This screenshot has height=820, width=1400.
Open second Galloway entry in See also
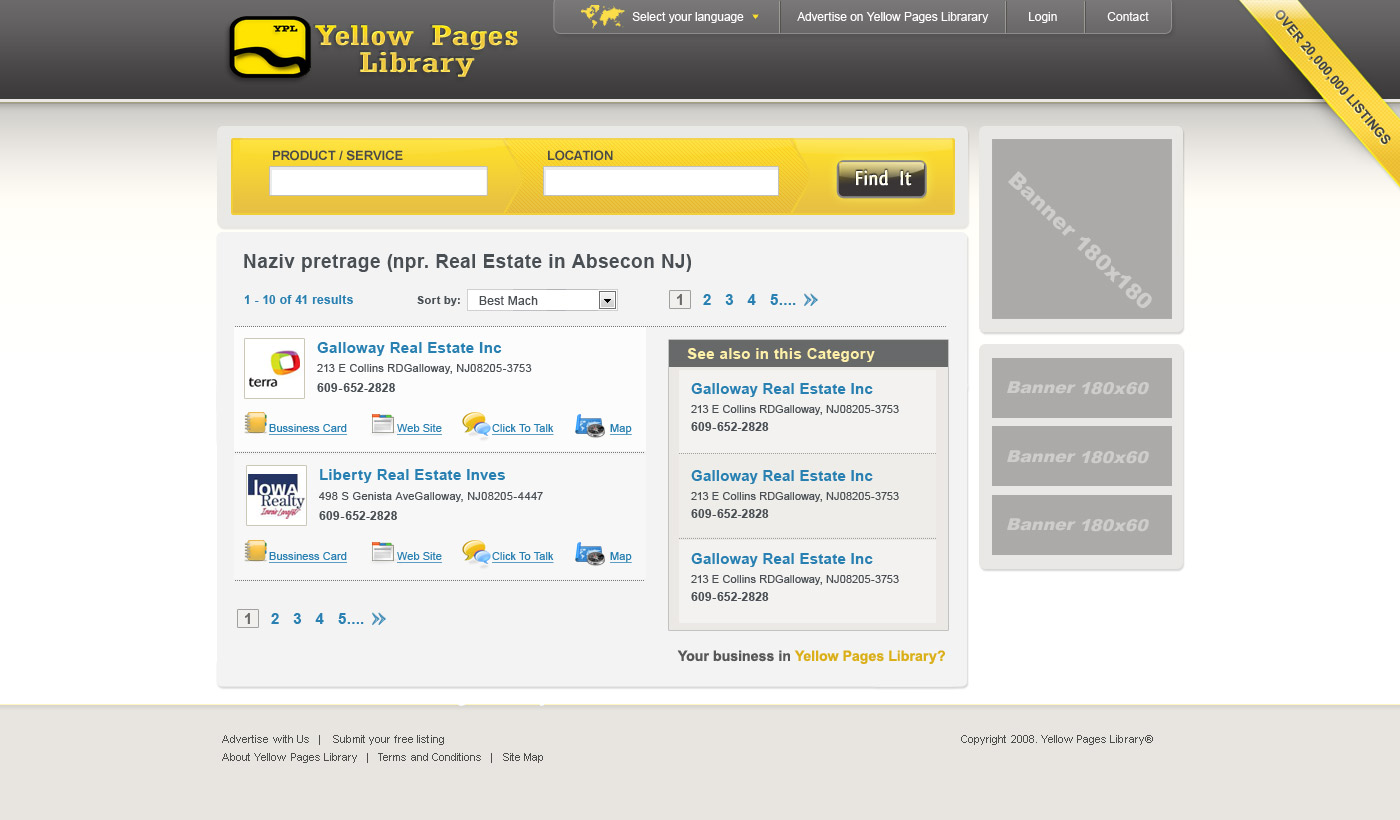coord(782,476)
